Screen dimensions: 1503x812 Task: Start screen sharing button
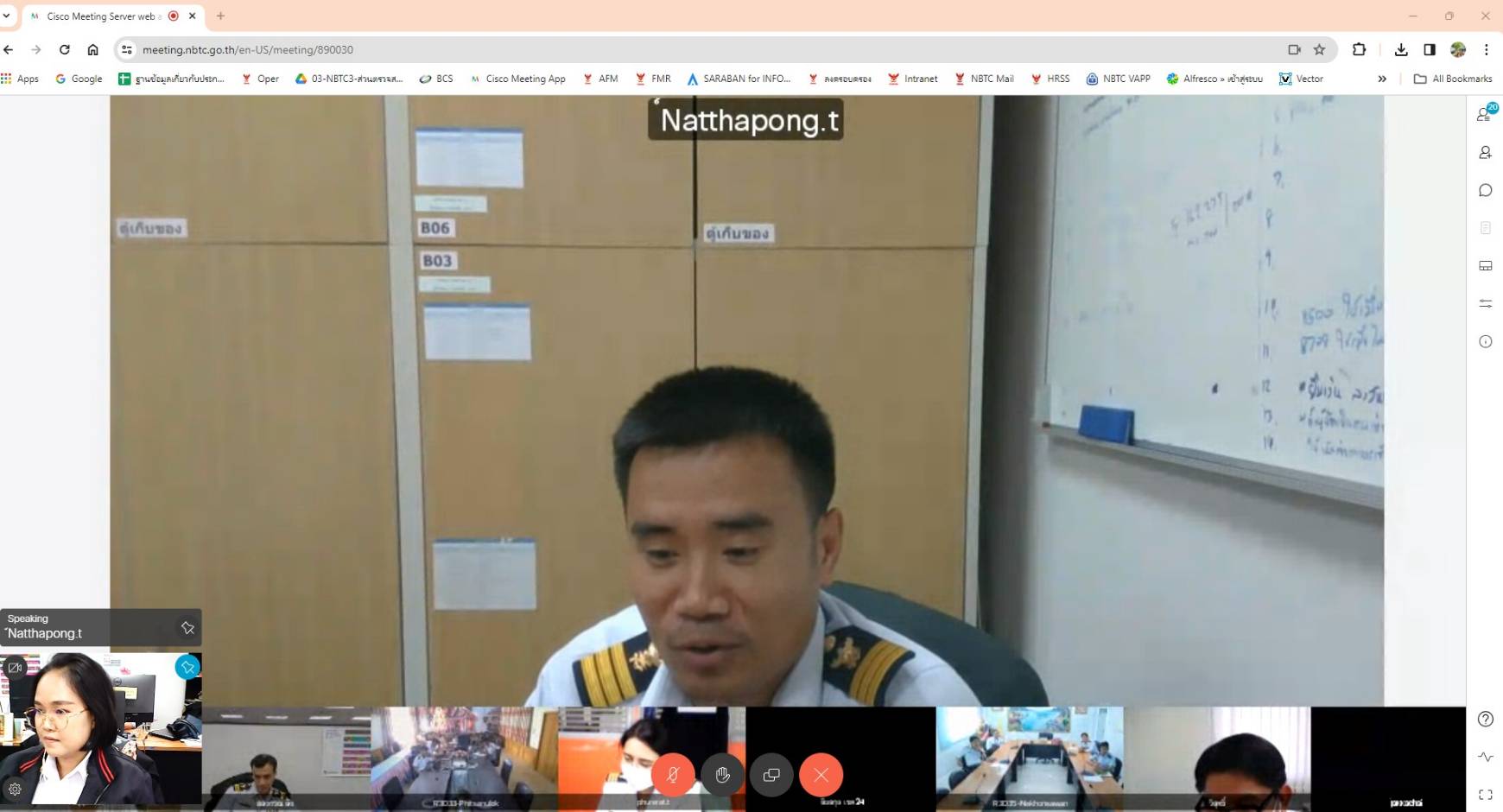771,775
